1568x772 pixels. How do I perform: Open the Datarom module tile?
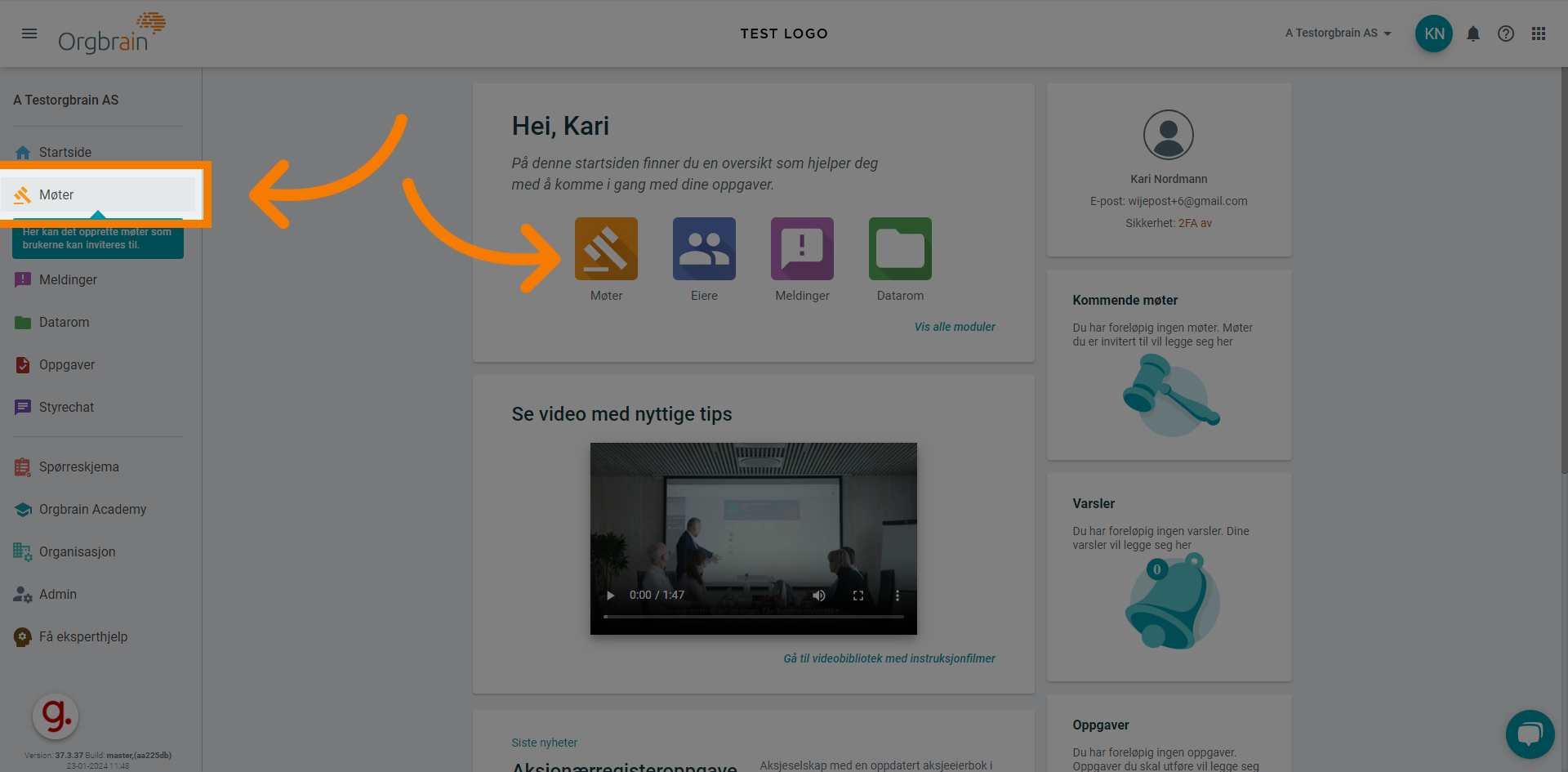pyautogui.click(x=900, y=249)
